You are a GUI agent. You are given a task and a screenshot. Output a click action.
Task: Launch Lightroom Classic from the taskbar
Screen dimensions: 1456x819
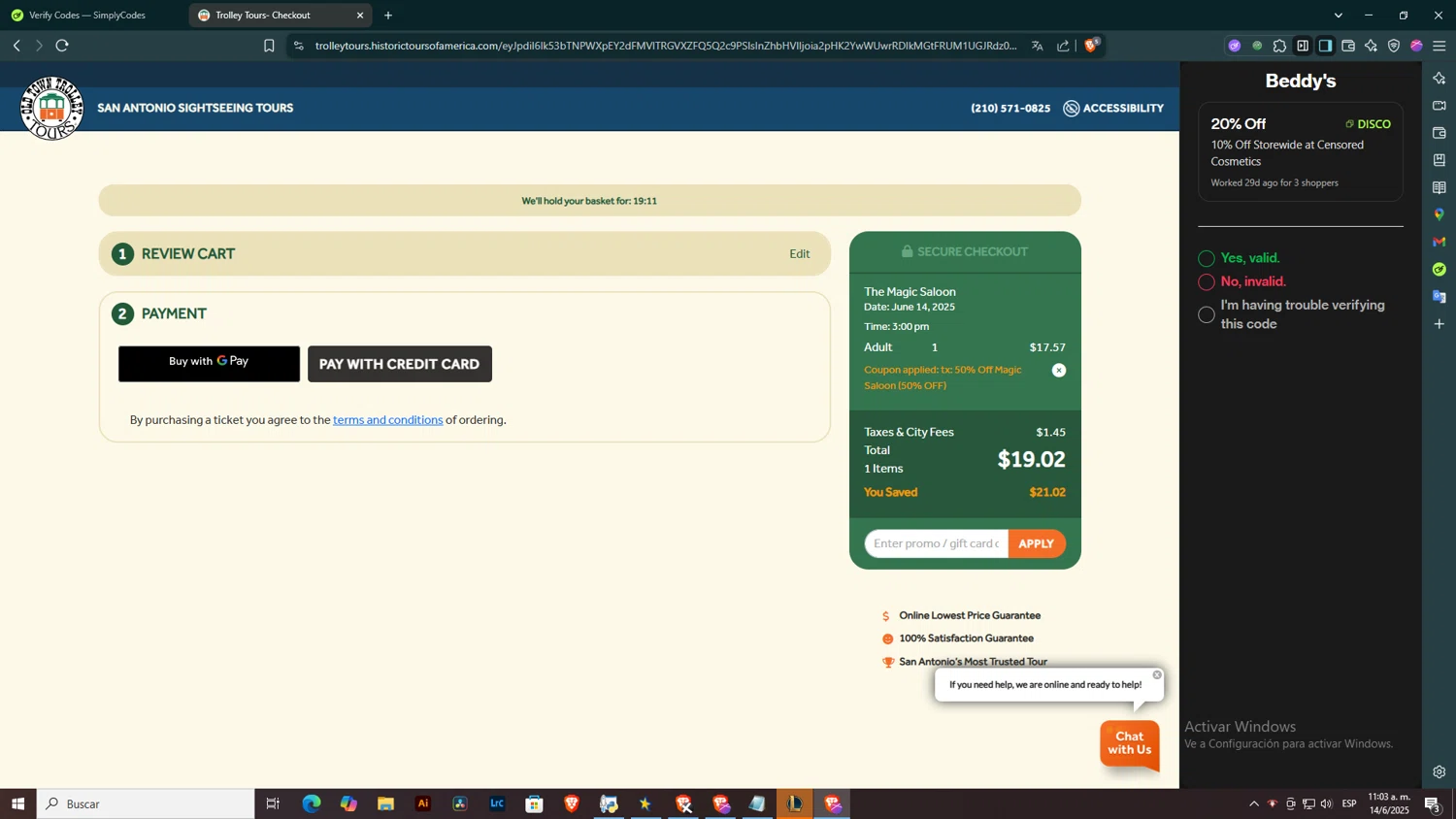click(x=497, y=803)
